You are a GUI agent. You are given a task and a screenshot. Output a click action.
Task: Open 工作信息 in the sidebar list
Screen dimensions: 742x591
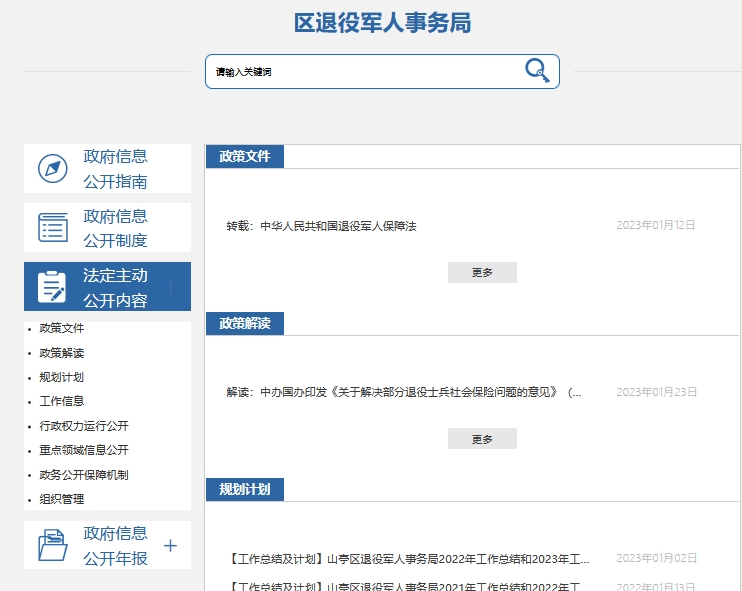click(x=62, y=401)
